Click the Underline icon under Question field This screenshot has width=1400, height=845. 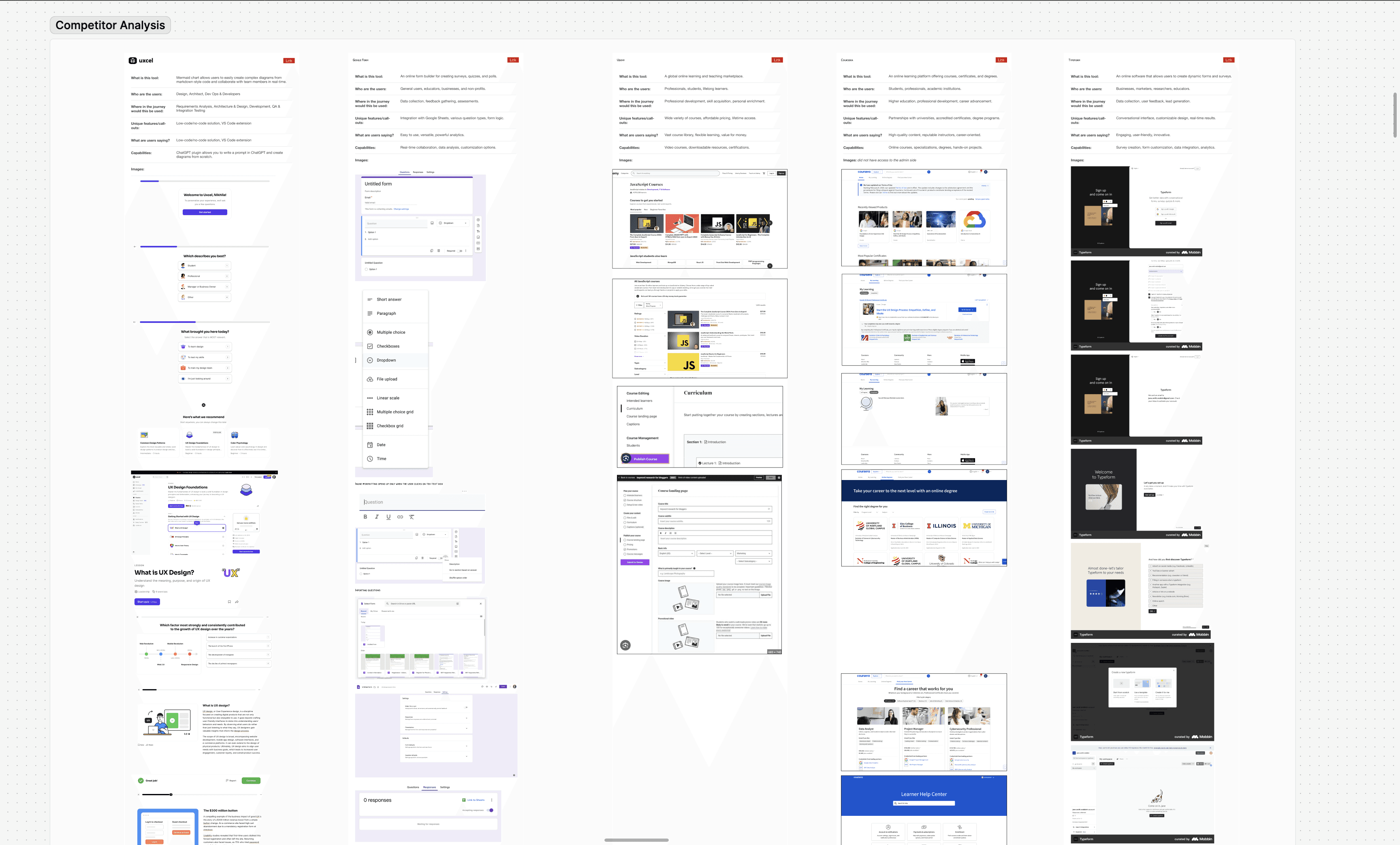[x=388, y=517]
